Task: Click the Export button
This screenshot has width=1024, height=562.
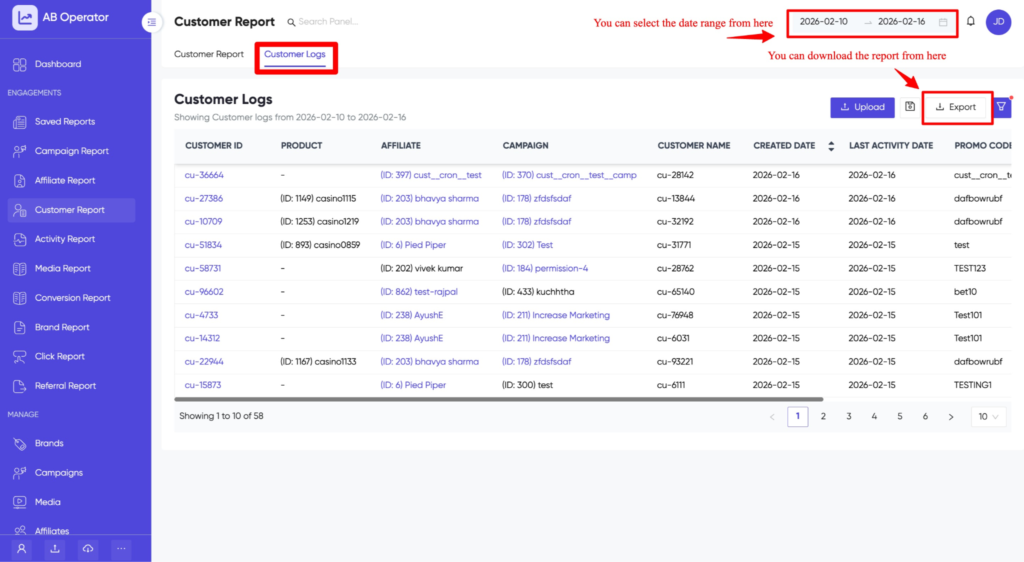Action: (956, 107)
